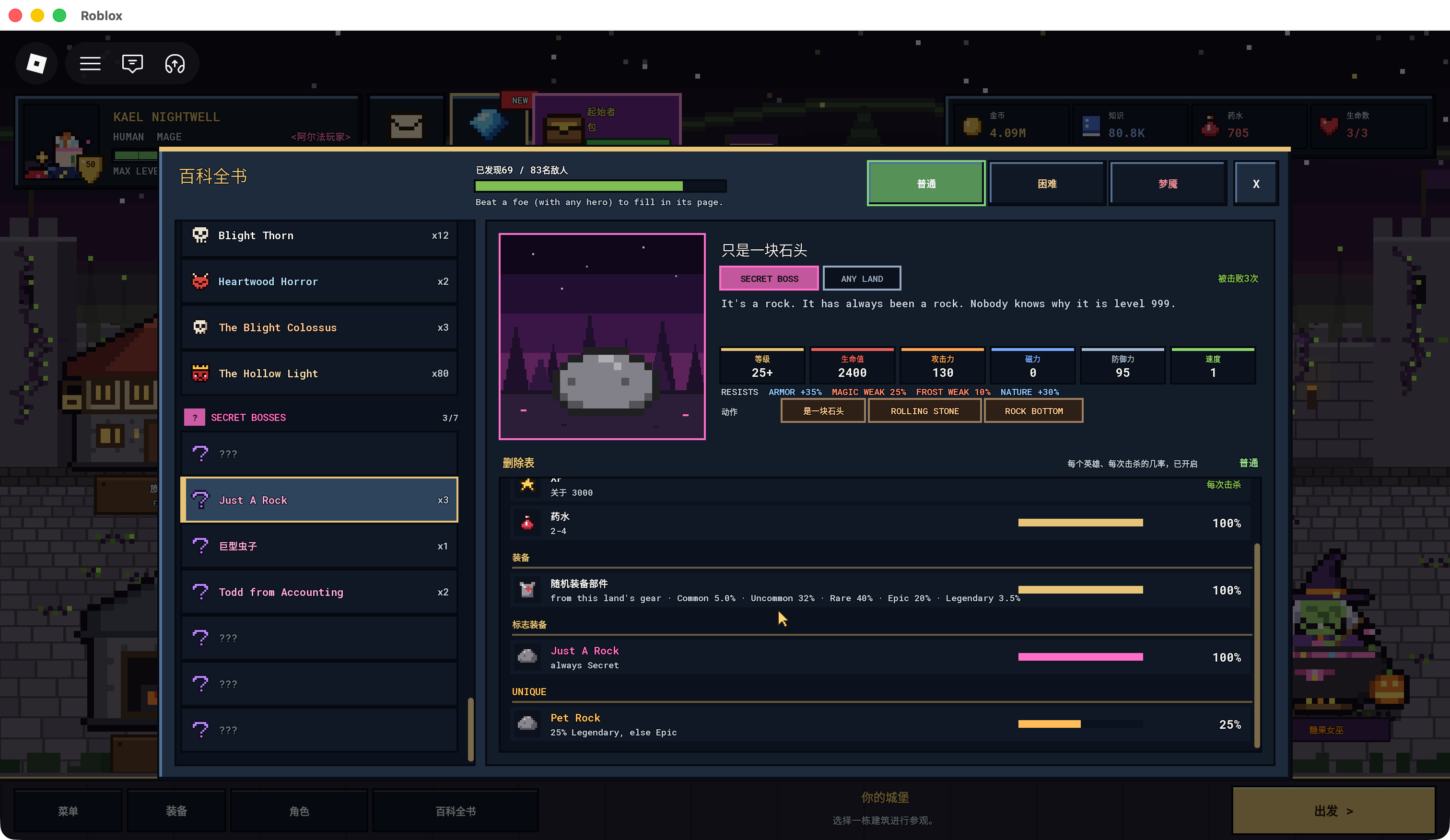Click the rock boss portrait image

pyautogui.click(x=602, y=337)
